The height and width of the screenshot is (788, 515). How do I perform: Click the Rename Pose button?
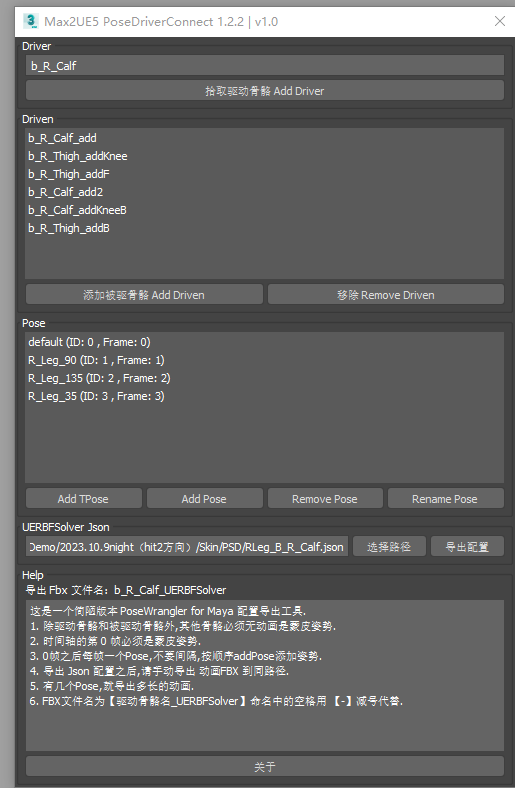point(446,499)
